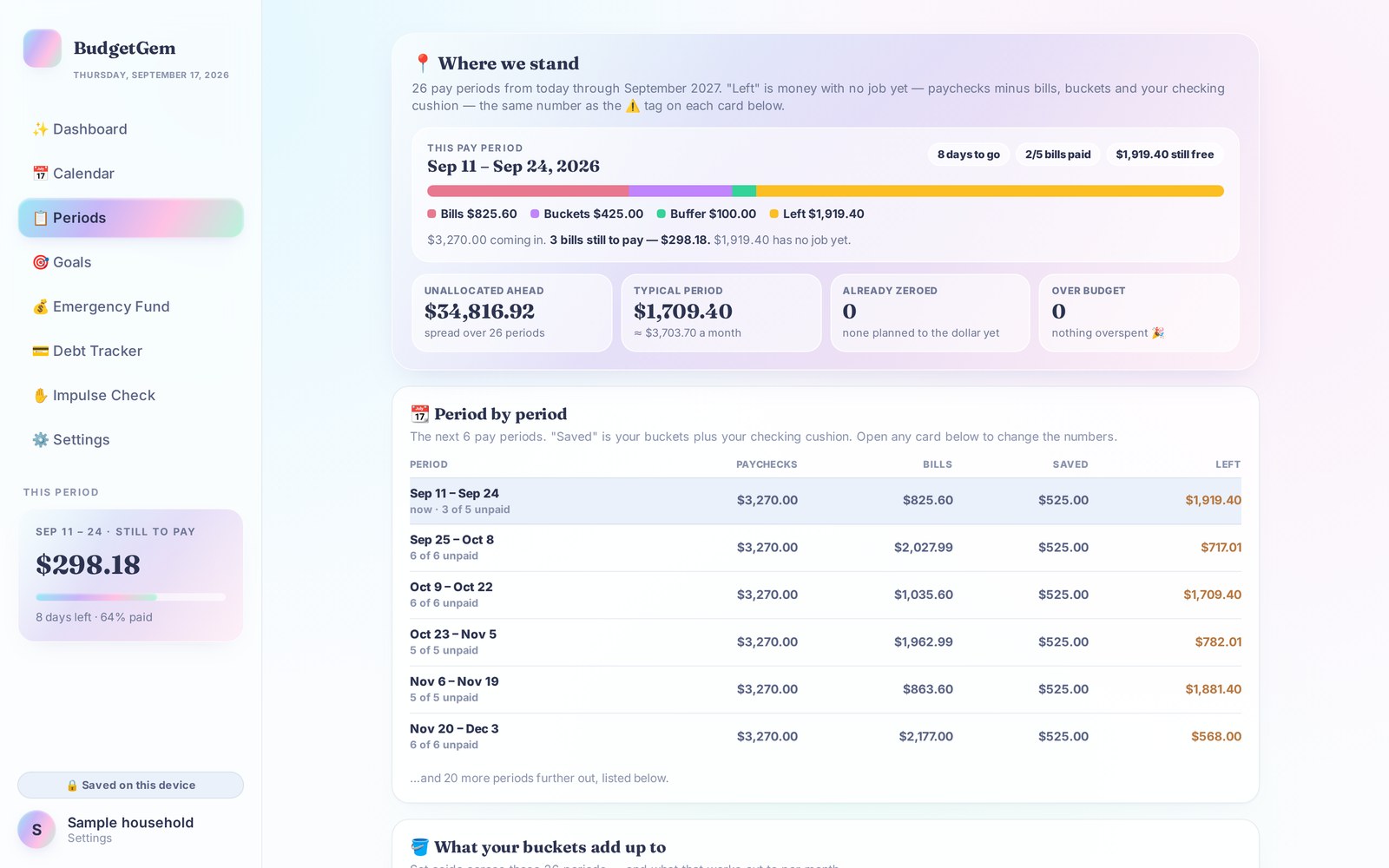The width and height of the screenshot is (1389, 868).
Task: Open Impulse Check
Action: coord(130,395)
